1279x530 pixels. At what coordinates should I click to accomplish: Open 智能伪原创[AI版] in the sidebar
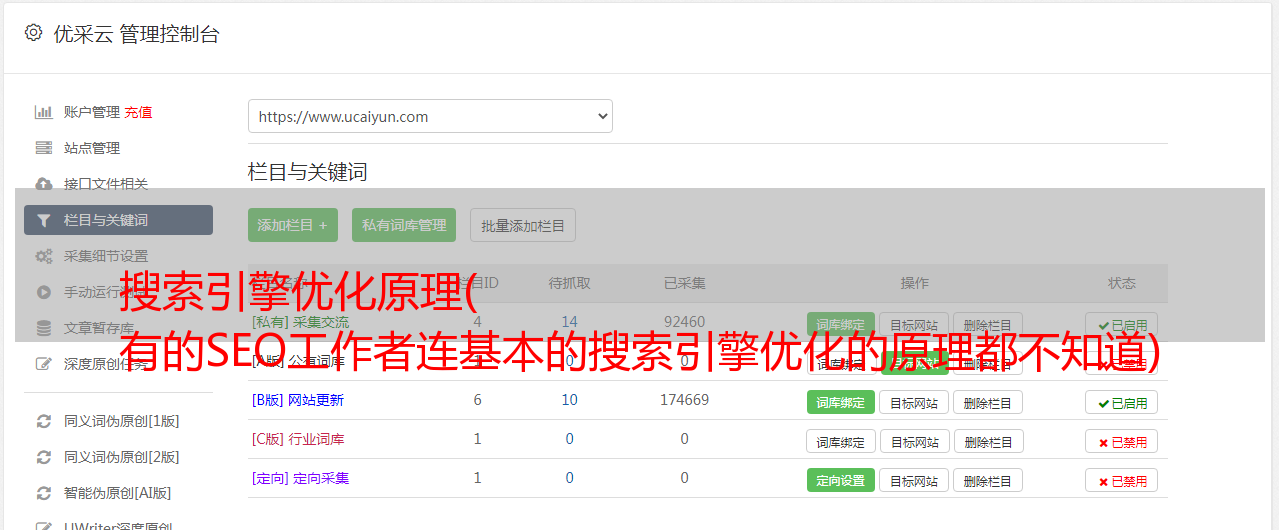118,493
